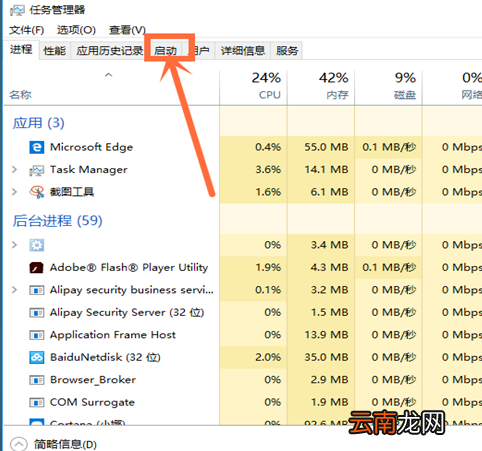Click Application Frame Host memory 13.9 MB
The image size is (482, 451).
click(x=326, y=335)
